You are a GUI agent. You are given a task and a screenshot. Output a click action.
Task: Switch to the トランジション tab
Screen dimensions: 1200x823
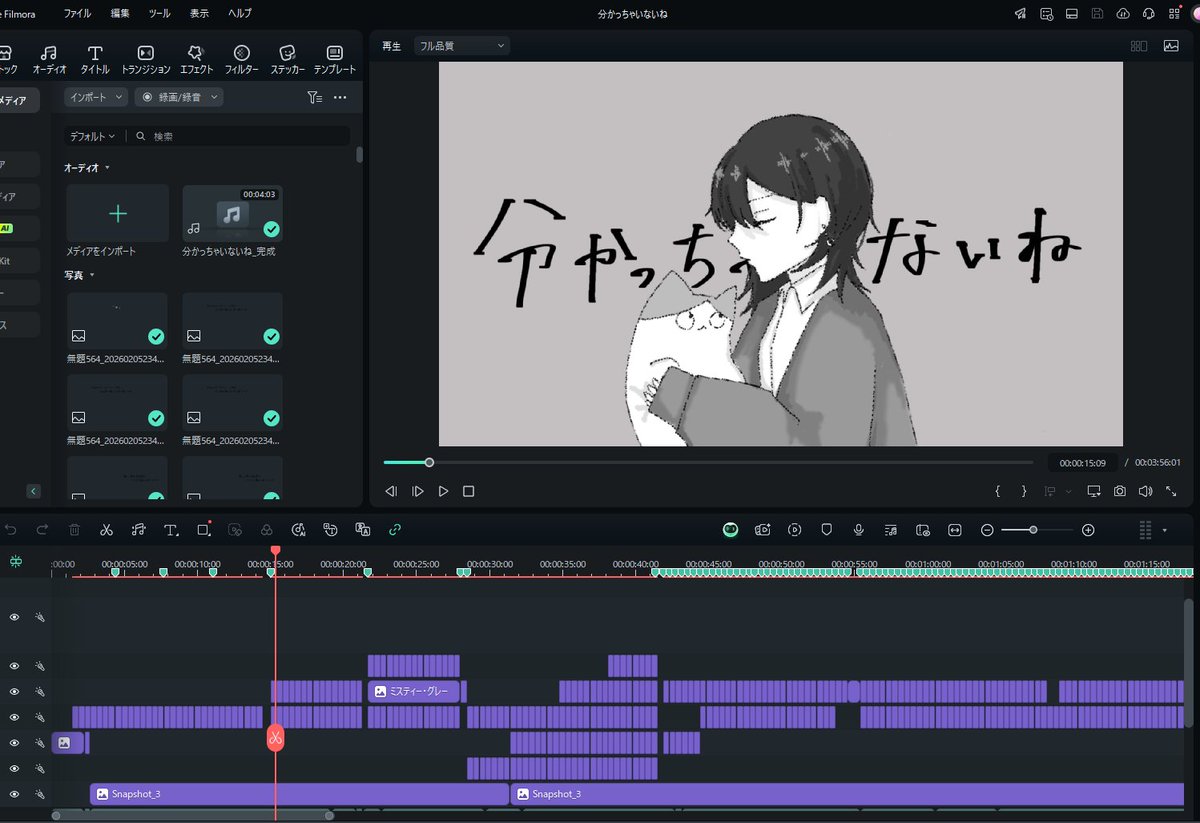click(146, 60)
